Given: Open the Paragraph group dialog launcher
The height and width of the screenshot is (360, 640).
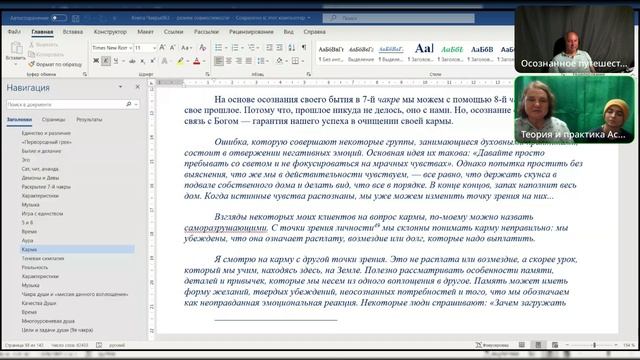Looking at the screenshot, I should click(x=309, y=74).
